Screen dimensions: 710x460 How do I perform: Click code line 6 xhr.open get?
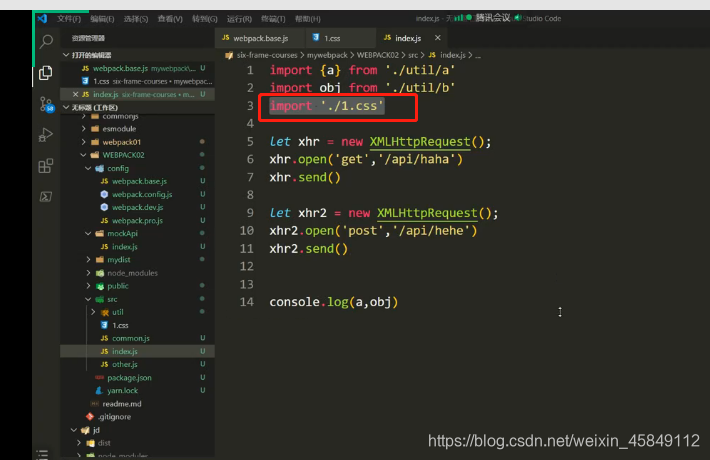coord(366,159)
